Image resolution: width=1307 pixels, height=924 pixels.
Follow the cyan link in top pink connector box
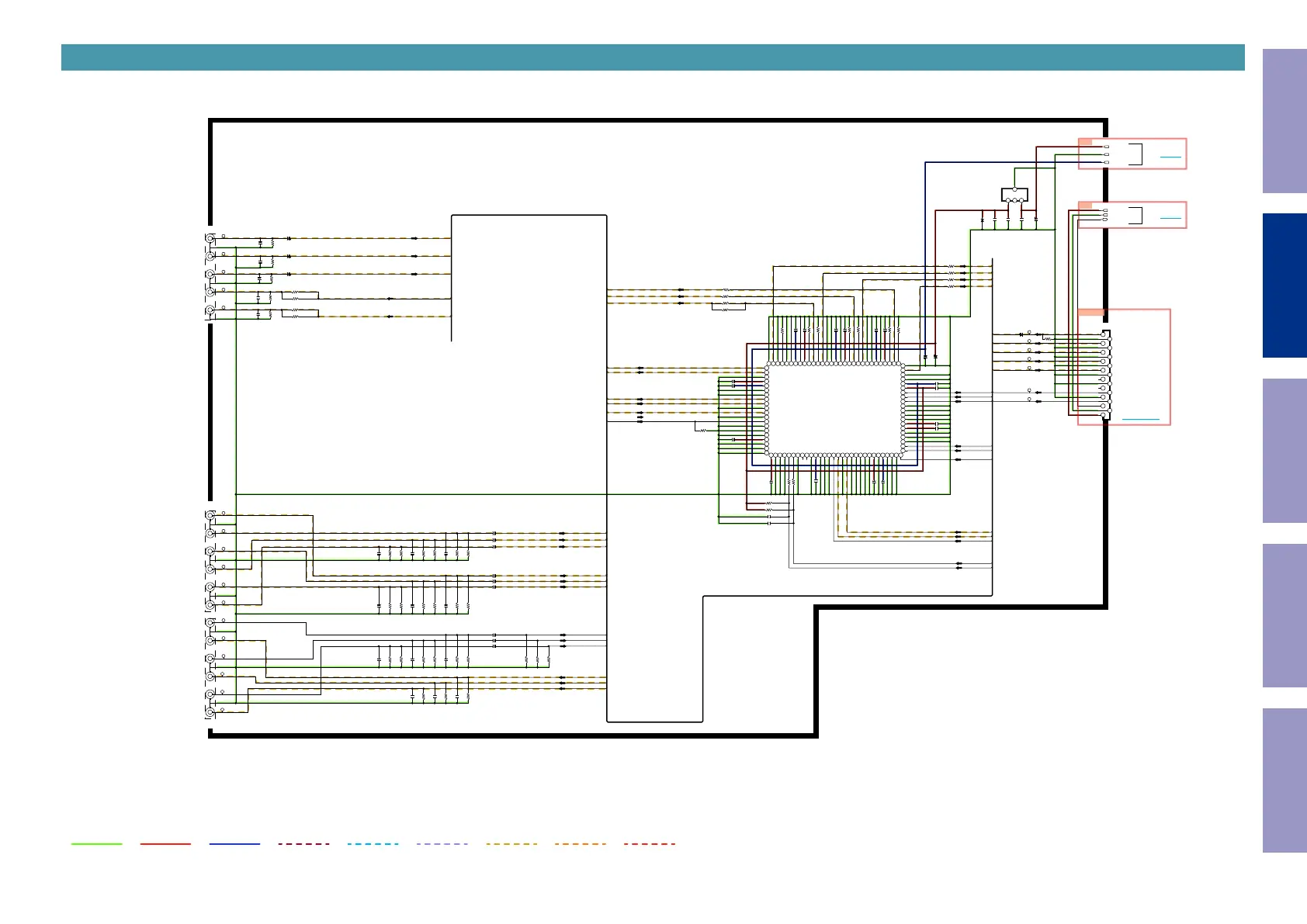[1170, 157]
